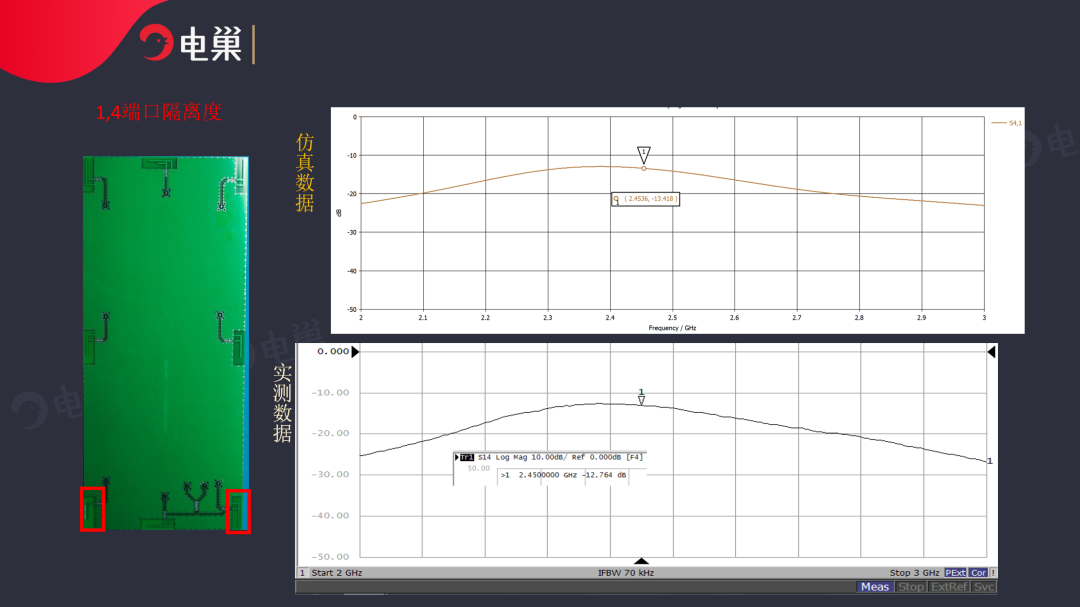This screenshot has width=1080, height=607.
Task: Click the 仿真数据 vertical label
Action: 304,173
